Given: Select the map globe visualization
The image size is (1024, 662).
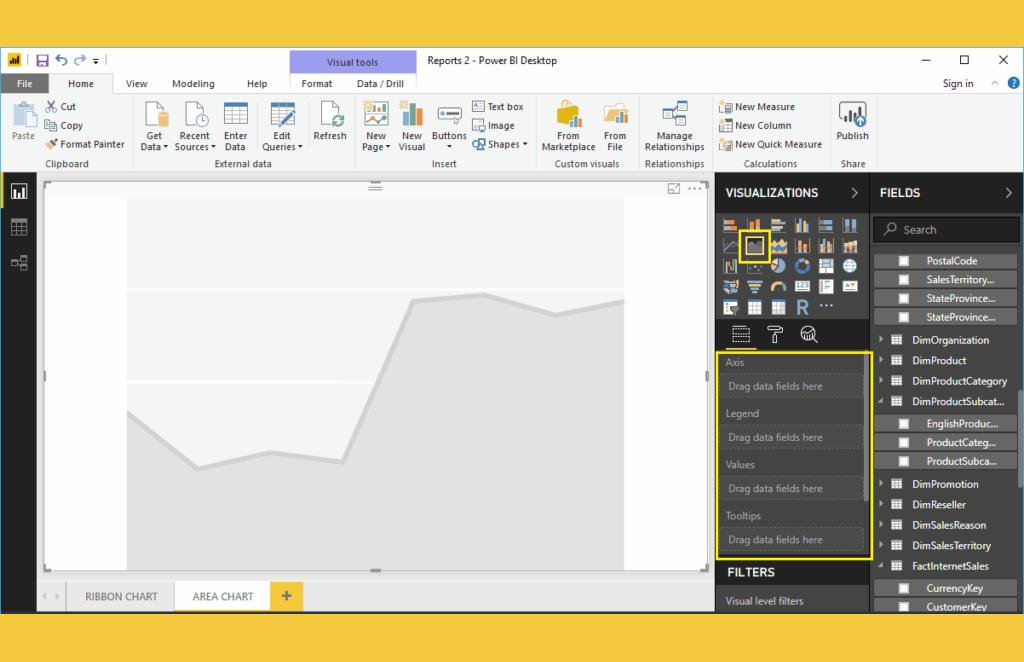Looking at the screenshot, I should pyautogui.click(x=850, y=266).
